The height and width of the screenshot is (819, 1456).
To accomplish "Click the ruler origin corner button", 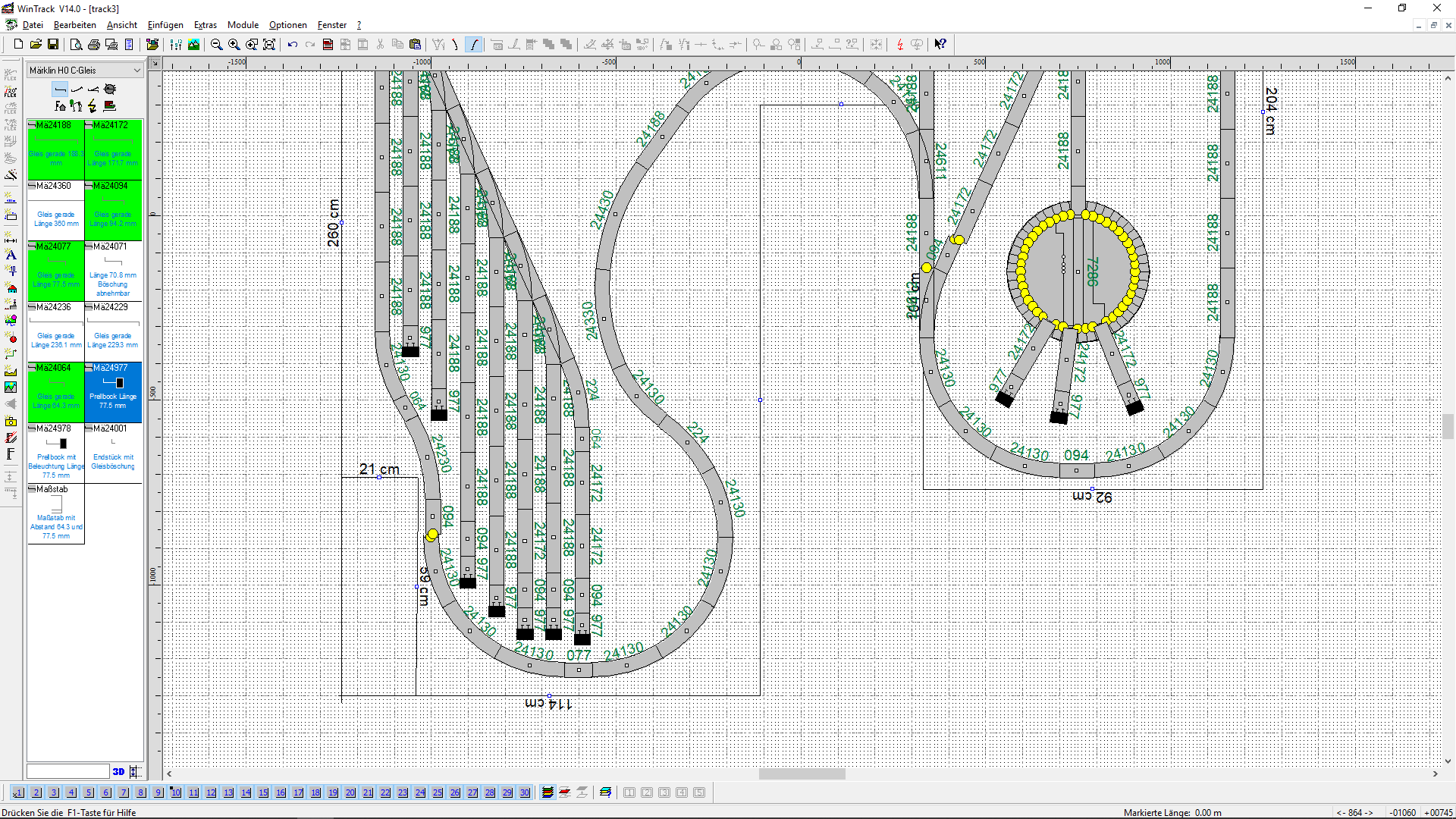I will click(155, 64).
